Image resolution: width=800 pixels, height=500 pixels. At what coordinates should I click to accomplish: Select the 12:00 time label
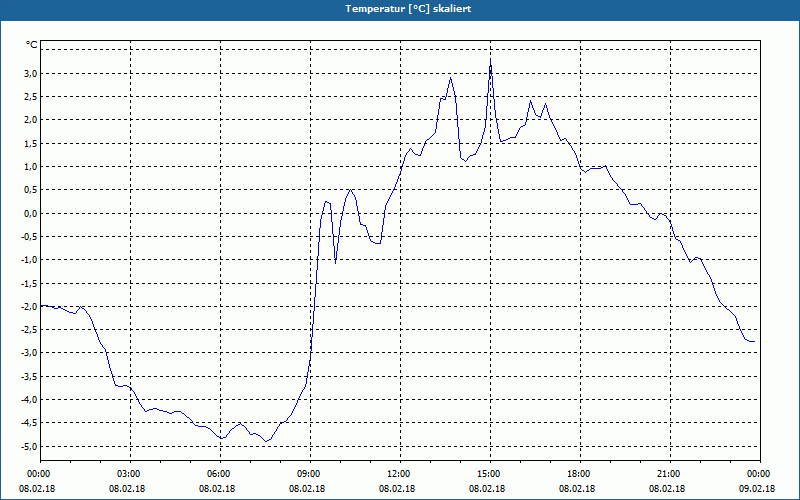[400, 474]
